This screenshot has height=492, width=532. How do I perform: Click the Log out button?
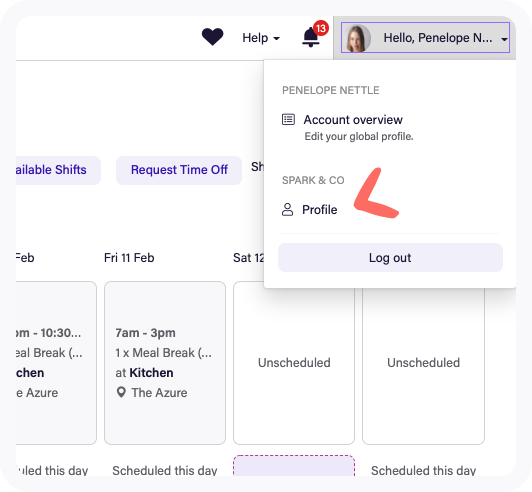[390, 258]
